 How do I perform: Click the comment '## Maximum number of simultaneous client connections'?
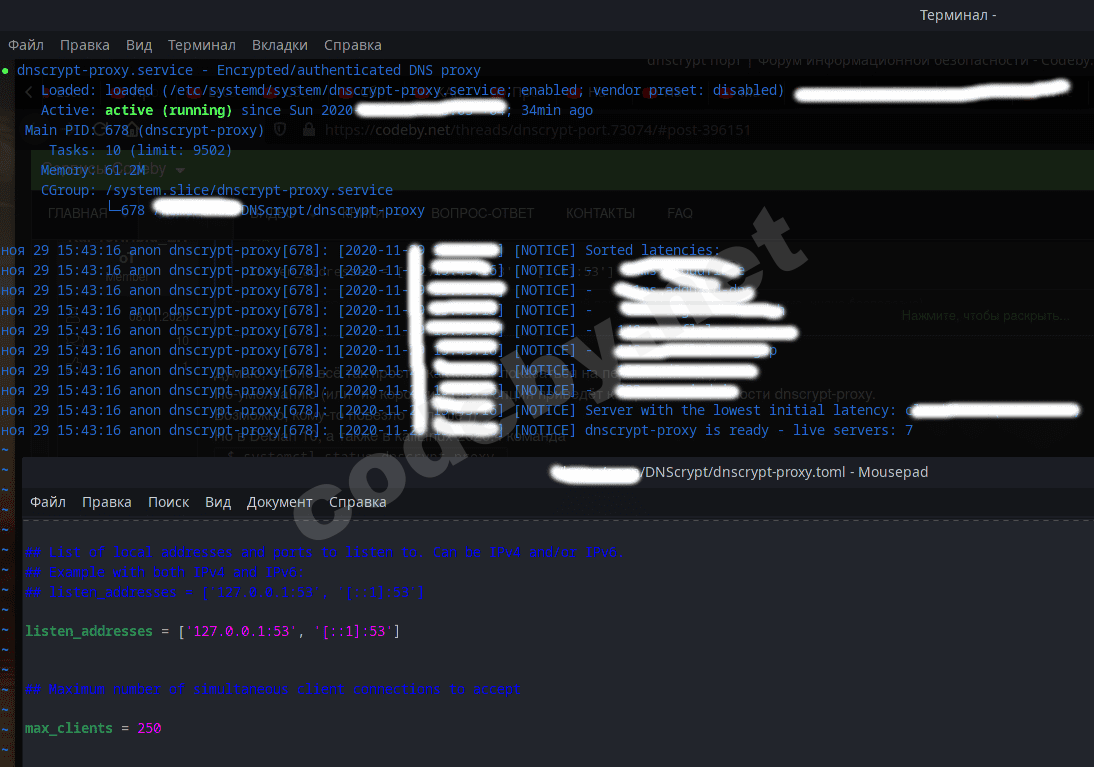pyautogui.click(x=273, y=690)
